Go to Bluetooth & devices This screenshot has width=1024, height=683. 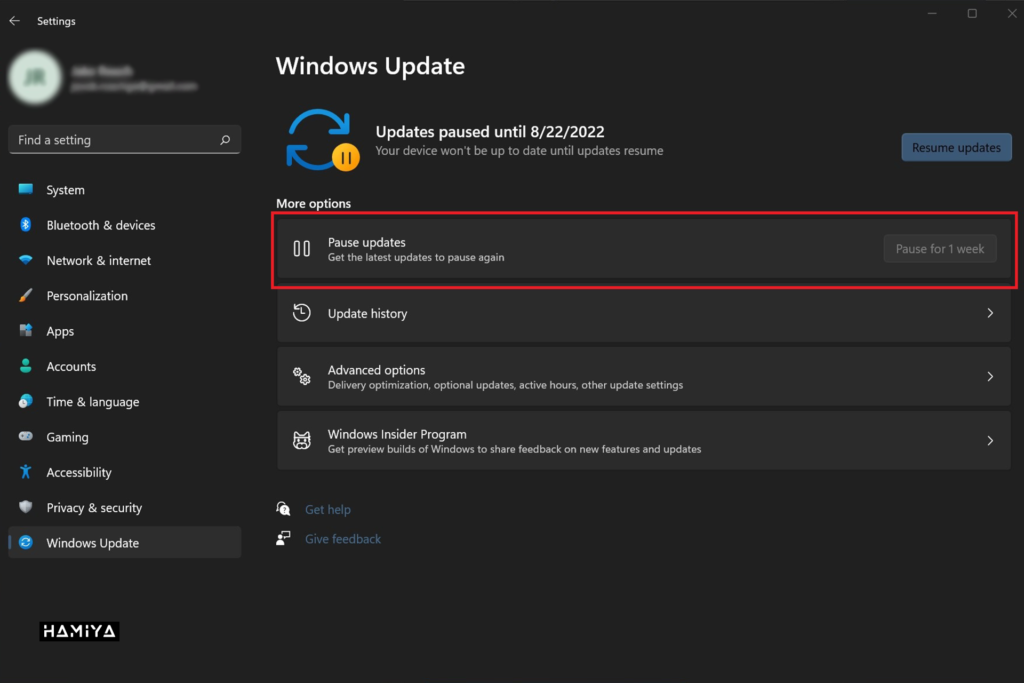click(124, 225)
